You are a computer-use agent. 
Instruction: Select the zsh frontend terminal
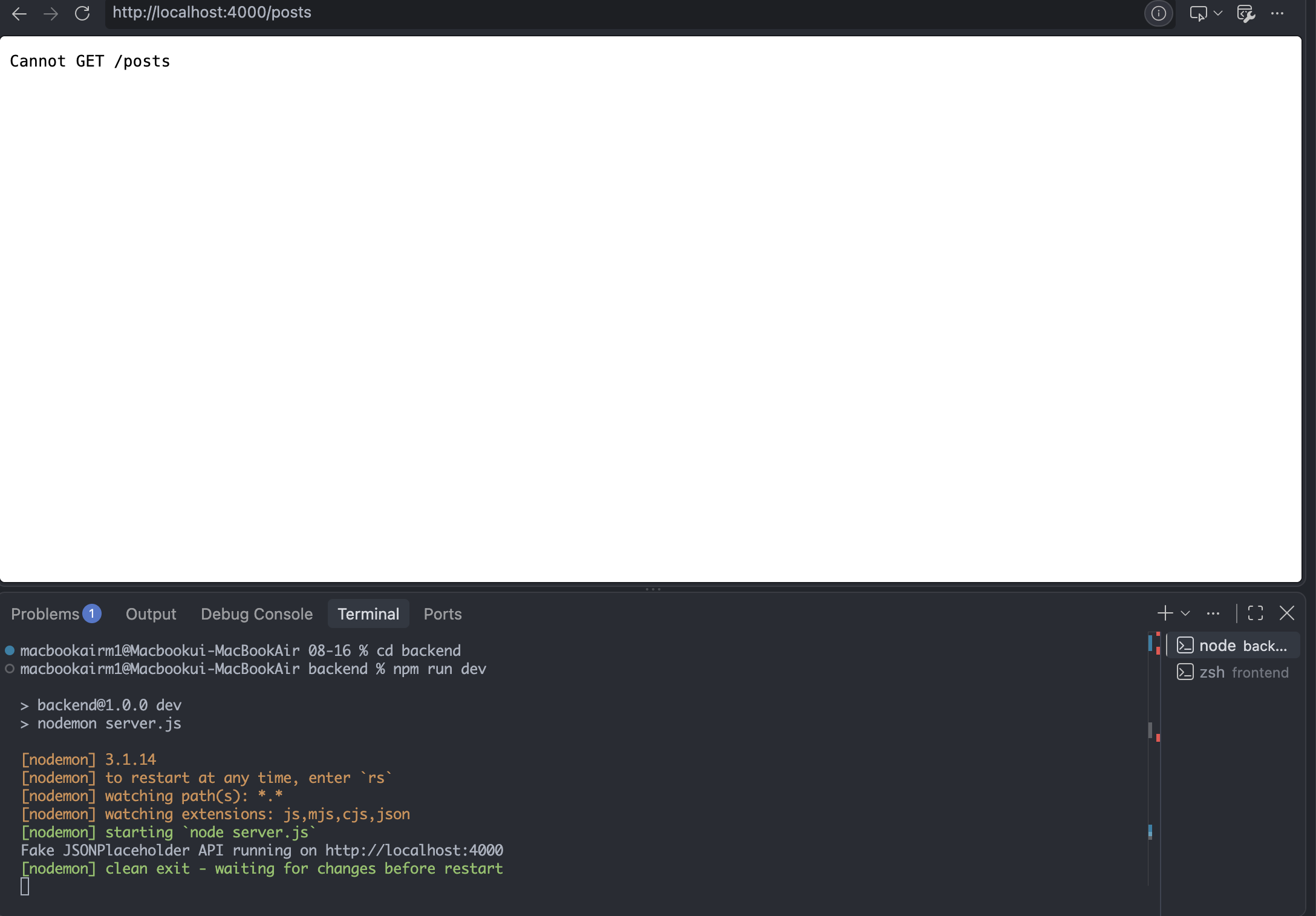pyautogui.click(x=1232, y=672)
